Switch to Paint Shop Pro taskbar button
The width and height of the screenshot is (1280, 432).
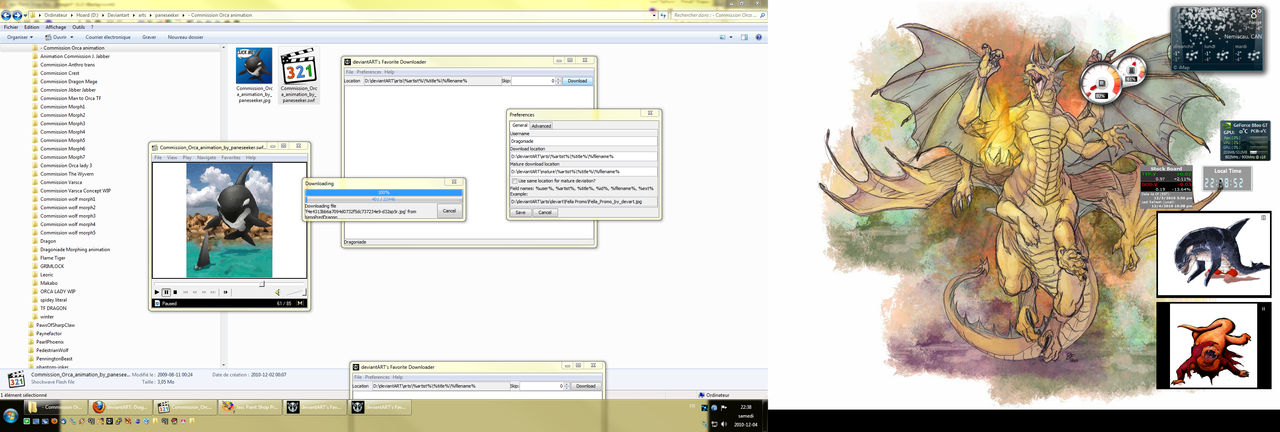250,407
